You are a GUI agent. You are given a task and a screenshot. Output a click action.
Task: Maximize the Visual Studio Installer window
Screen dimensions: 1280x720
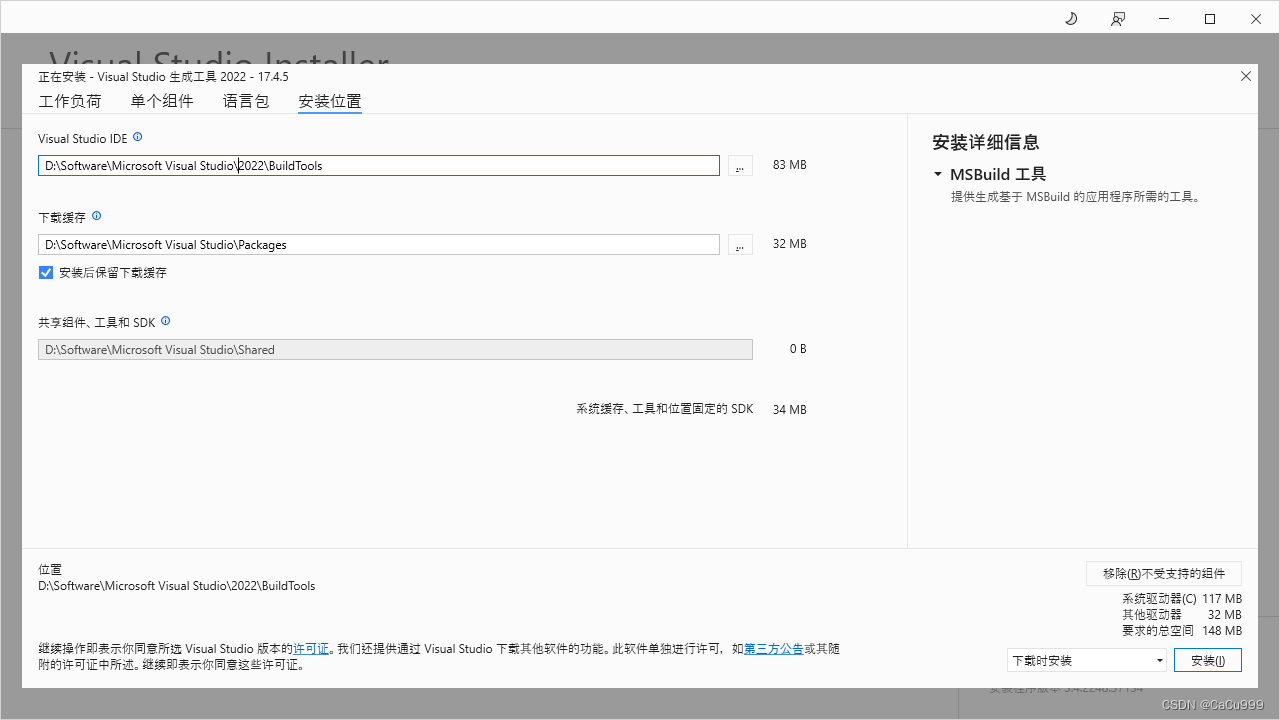1210,19
